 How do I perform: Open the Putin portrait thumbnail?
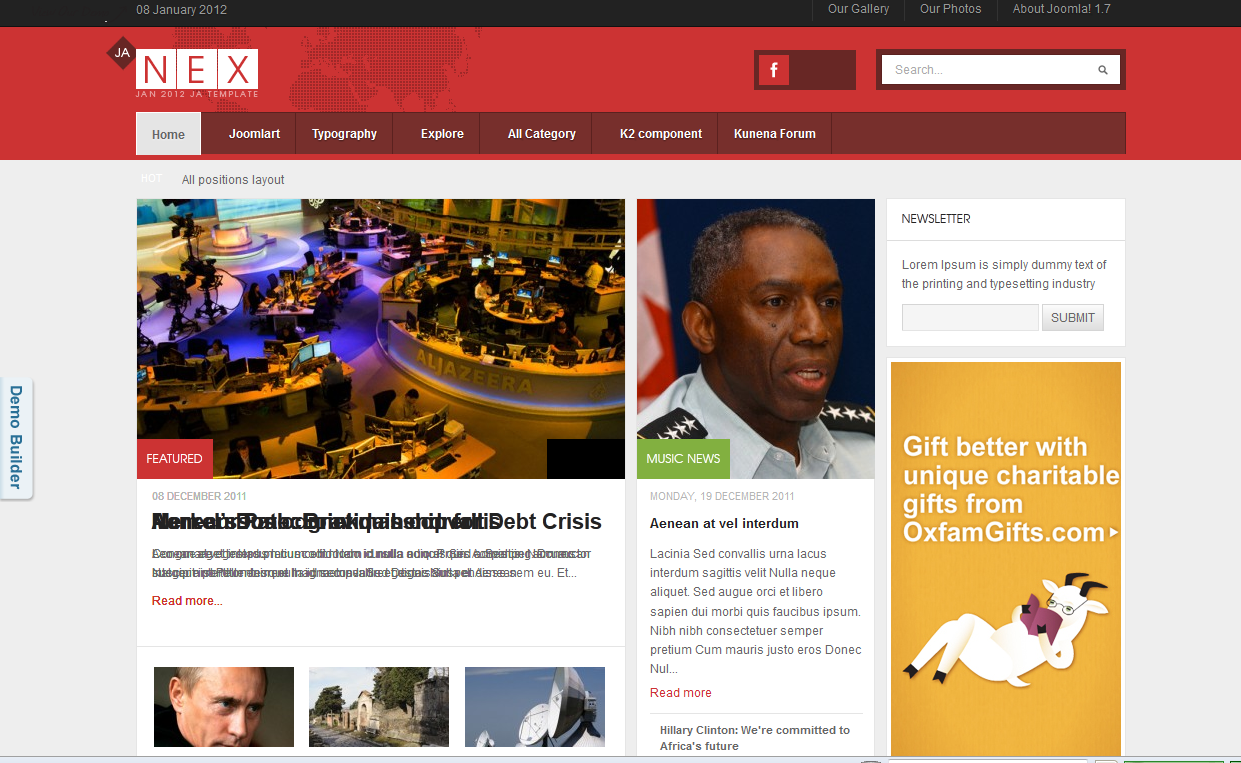point(224,706)
